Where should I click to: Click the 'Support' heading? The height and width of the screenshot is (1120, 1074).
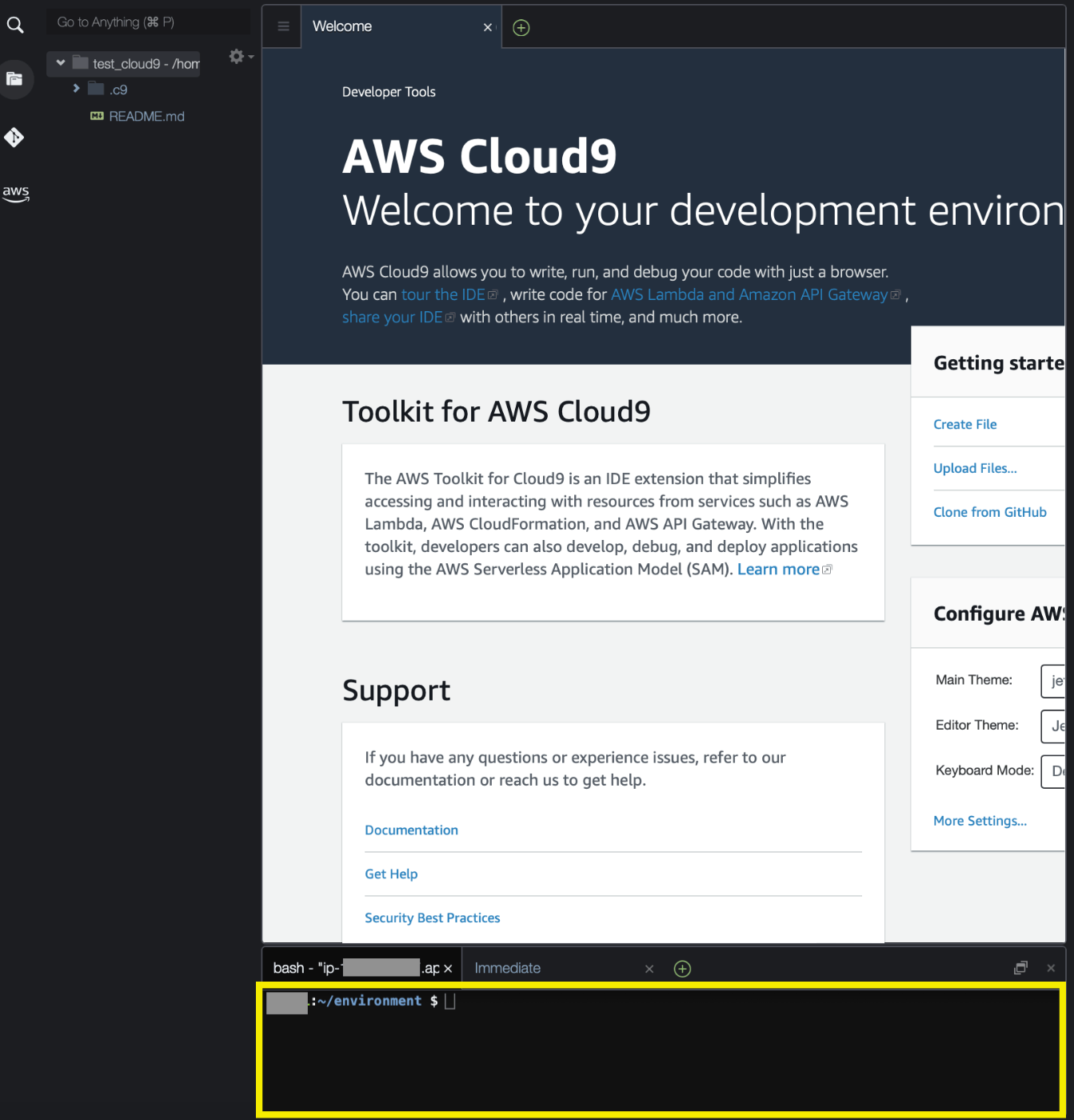pyautogui.click(x=396, y=690)
